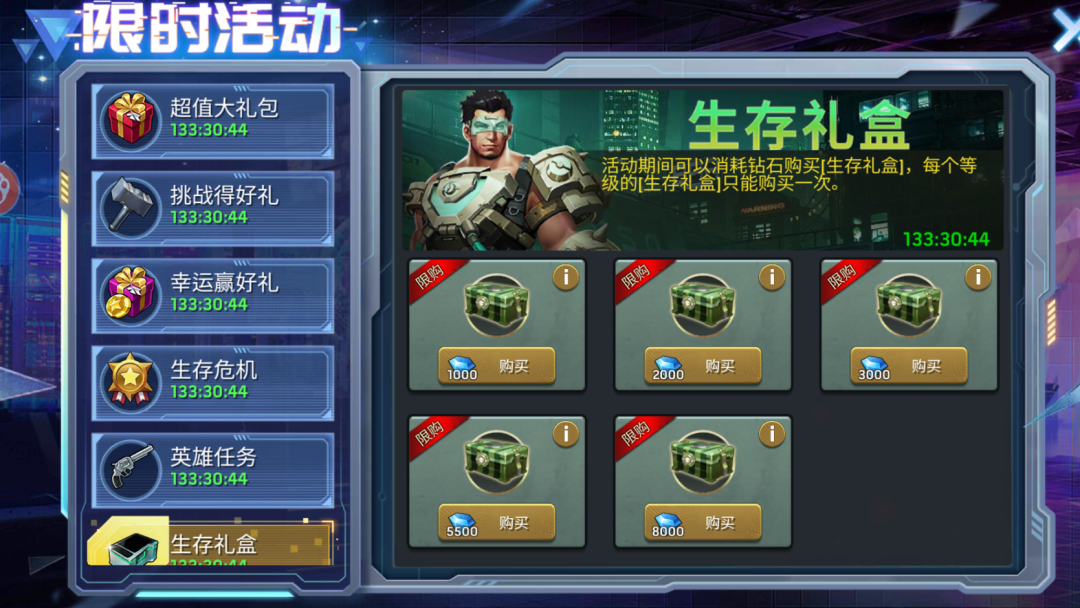Buy the 2000 diamond survival box
This screenshot has height=608, width=1080.
coord(703,366)
